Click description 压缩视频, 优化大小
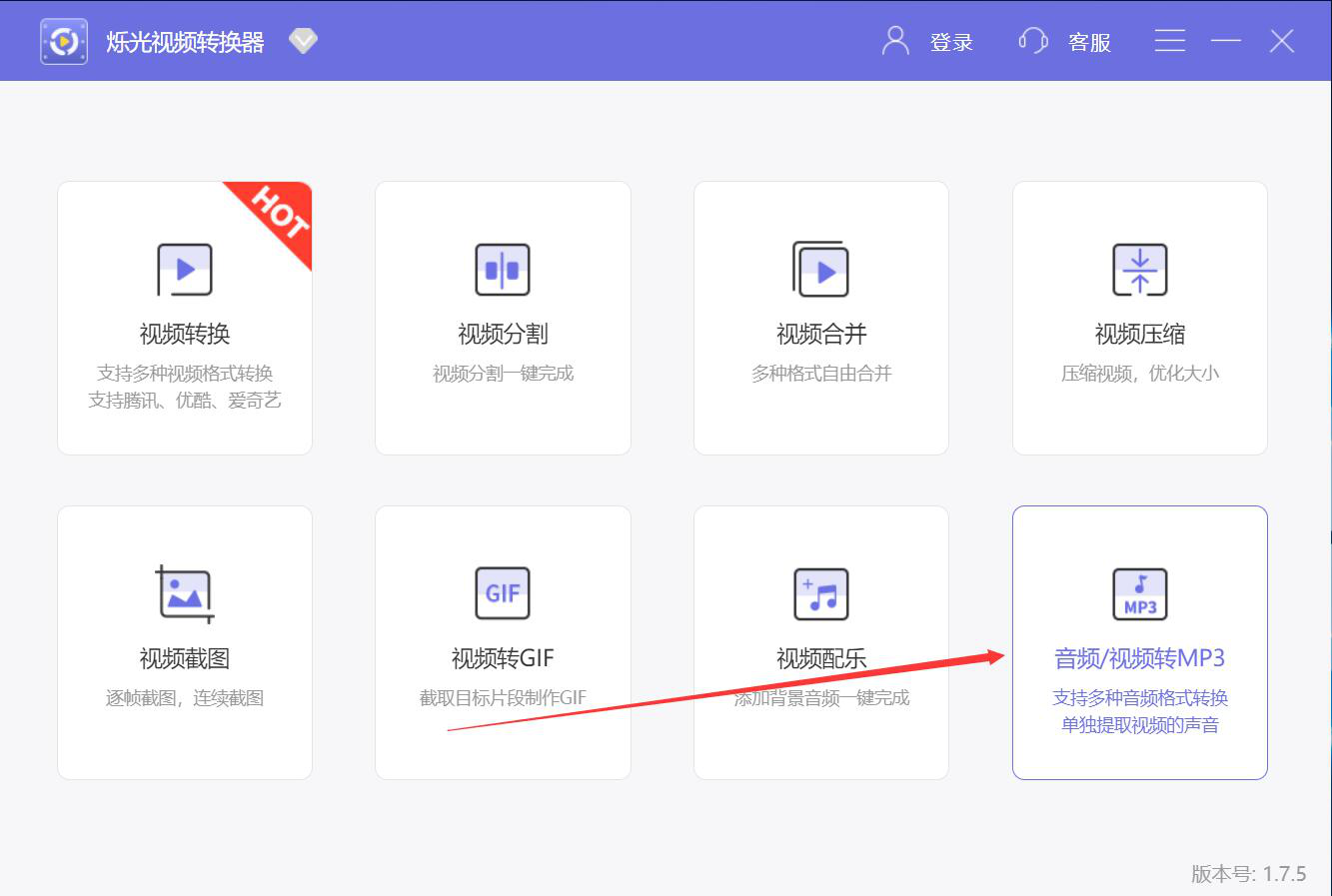The height and width of the screenshot is (896, 1332). (1140, 374)
